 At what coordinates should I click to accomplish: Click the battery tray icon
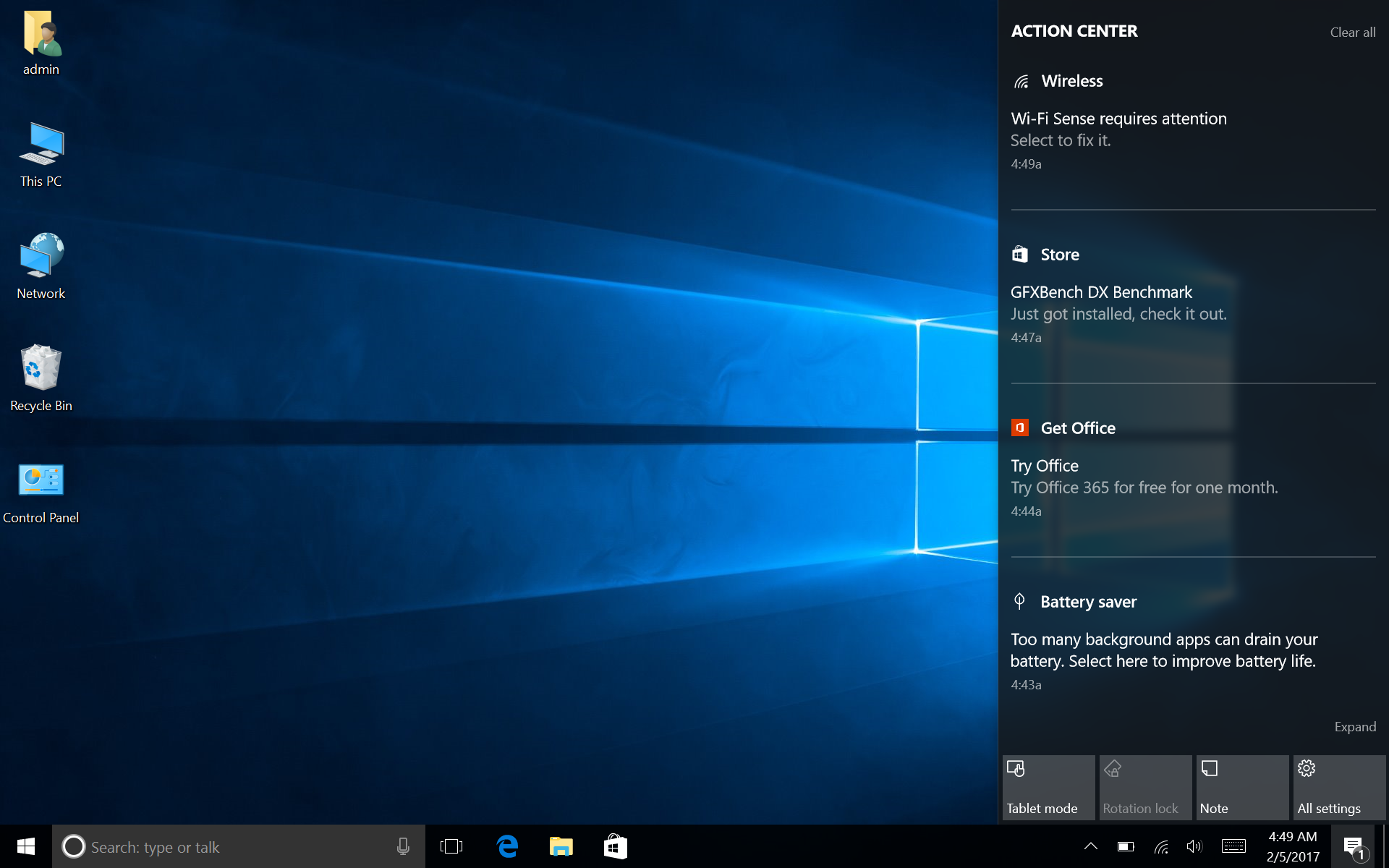[x=1126, y=846]
